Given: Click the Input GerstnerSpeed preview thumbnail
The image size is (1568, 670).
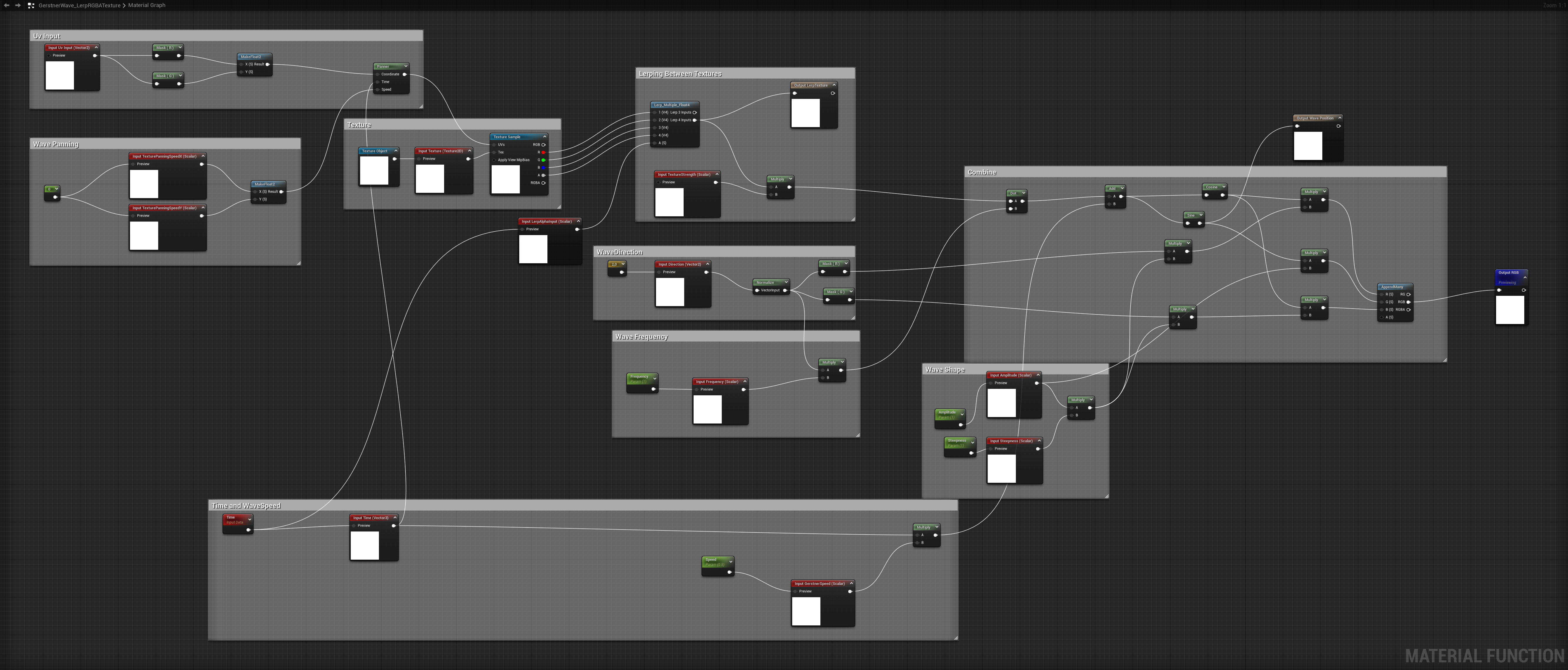Looking at the screenshot, I should (x=806, y=611).
